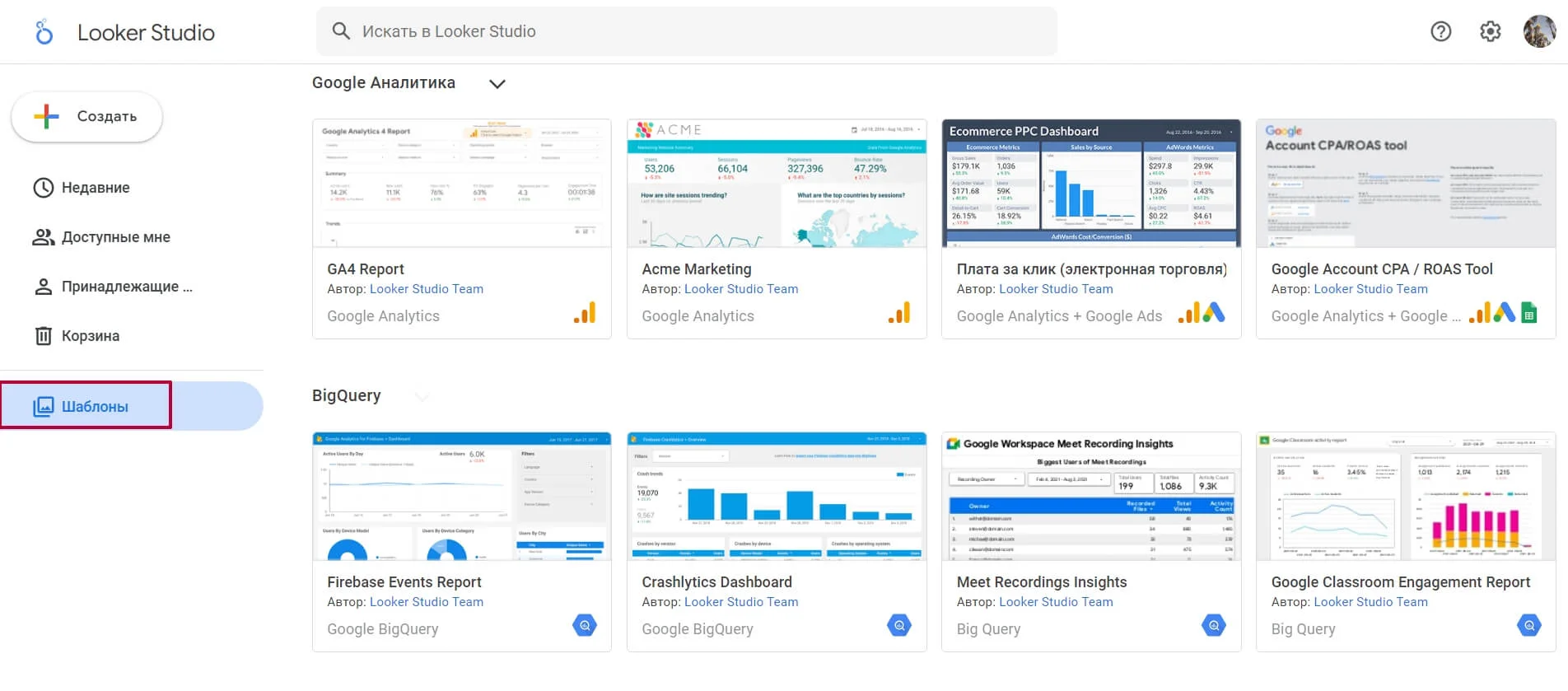Image resolution: width=1568 pixels, height=691 pixels.
Task: Open the help question mark icon
Action: (x=1440, y=31)
